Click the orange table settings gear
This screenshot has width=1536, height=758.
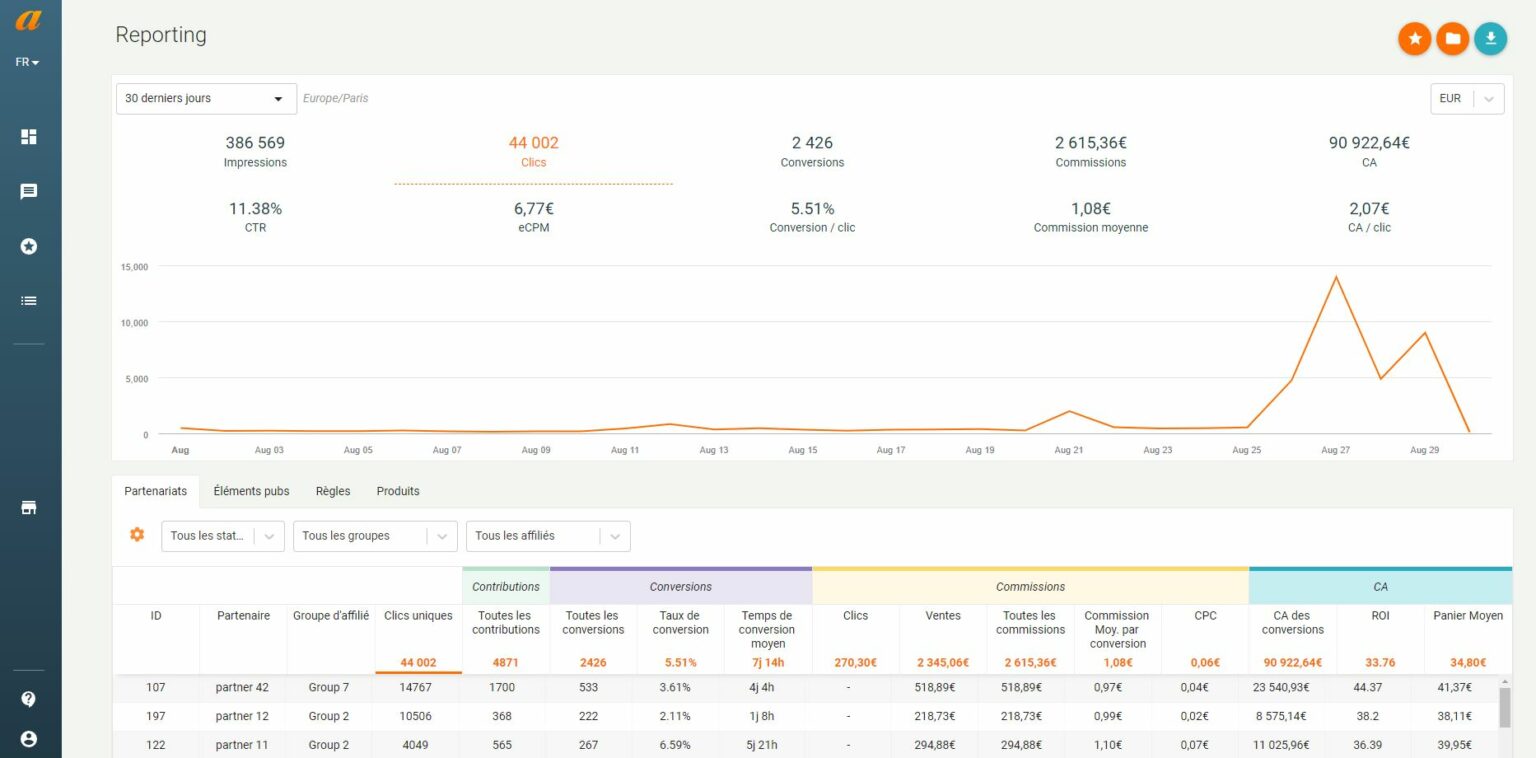[x=137, y=535]
